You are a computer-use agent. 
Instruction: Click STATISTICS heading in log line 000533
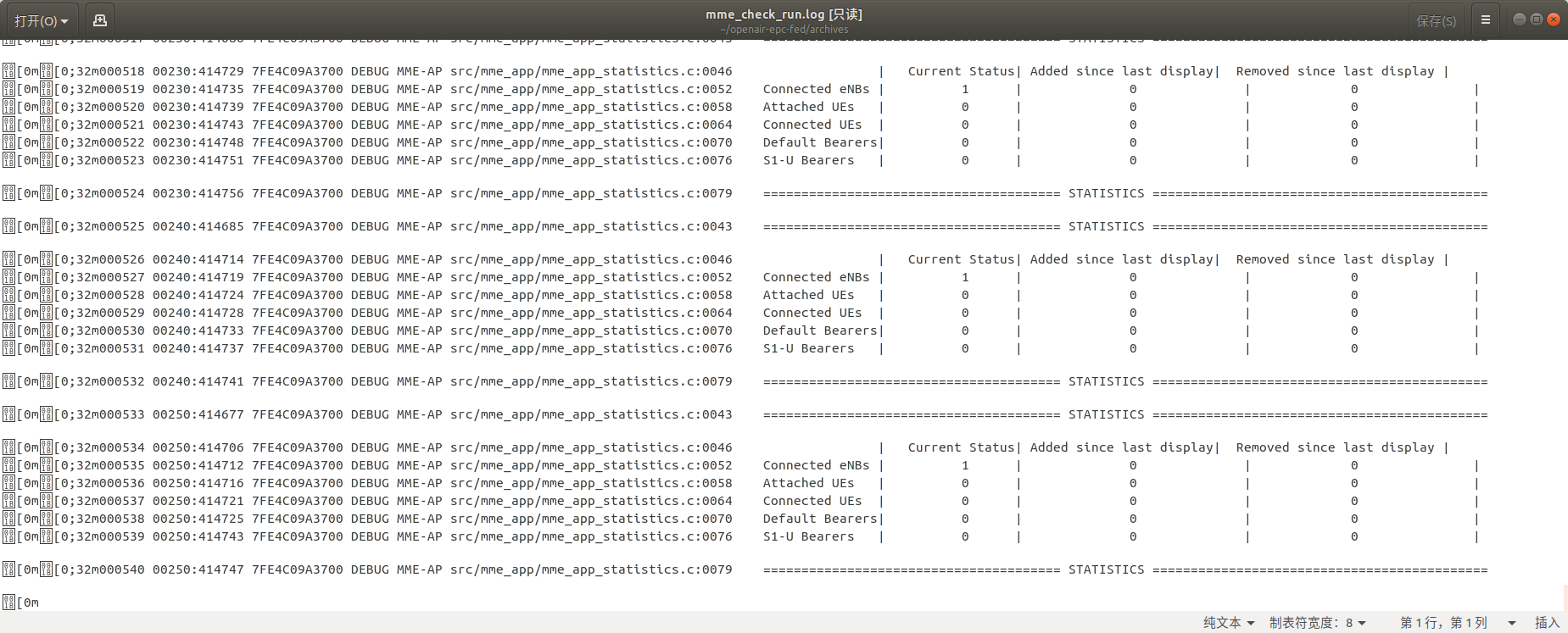pyautogui.click(x=1106, y=414)
